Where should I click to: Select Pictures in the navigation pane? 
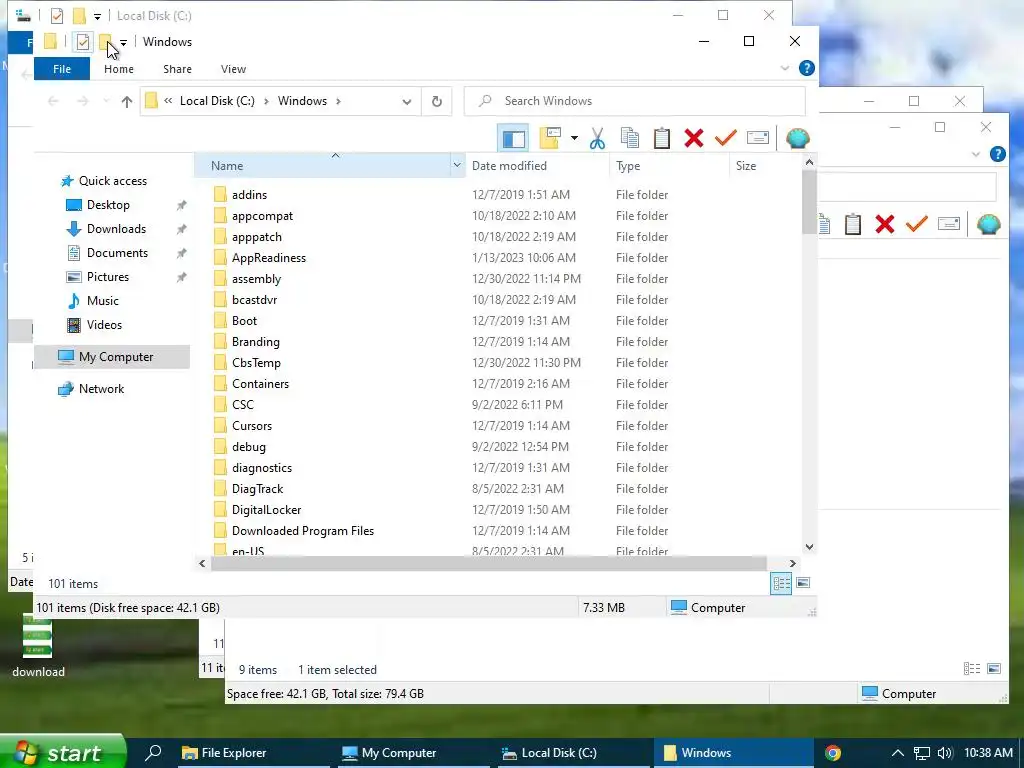pyautogui.click(x=108, y=277)
